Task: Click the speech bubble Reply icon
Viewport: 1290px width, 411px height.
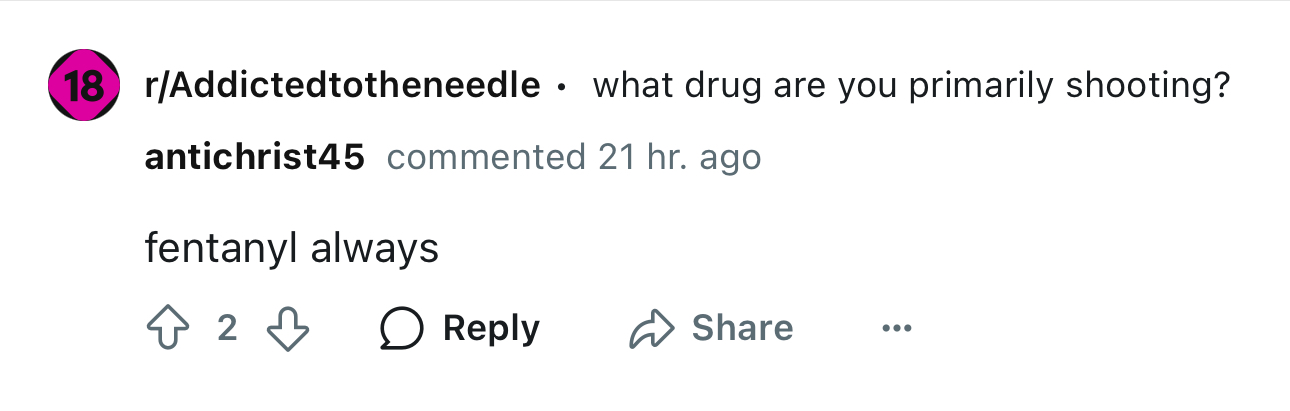Action: (x=401, y=329)
